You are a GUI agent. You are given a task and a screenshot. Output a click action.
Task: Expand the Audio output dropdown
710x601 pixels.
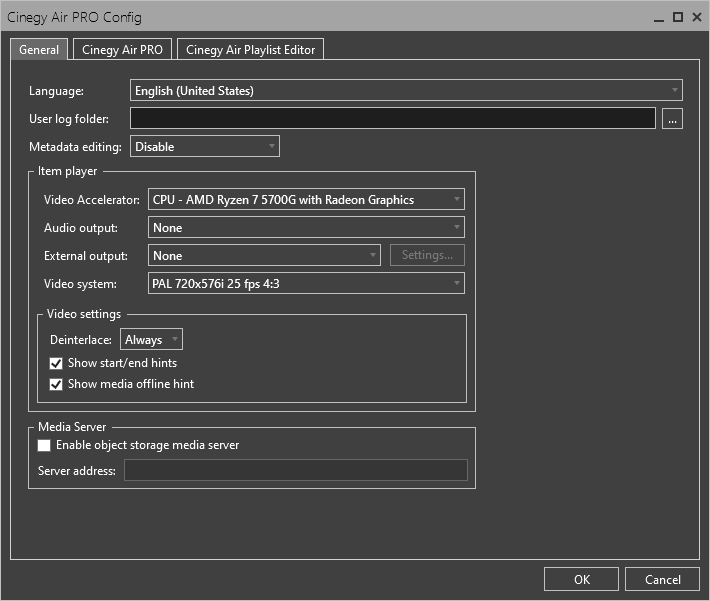click(306, 227)
